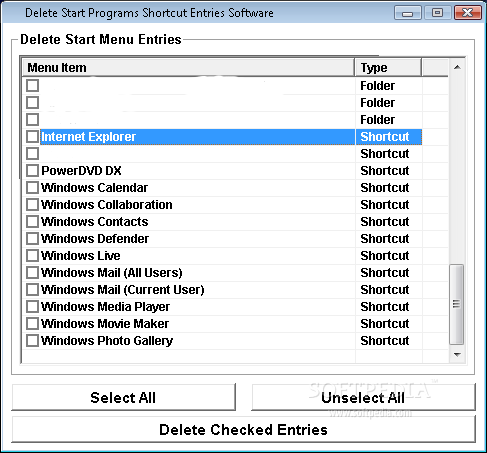Select the Windows Defender entry
This screenshot has height=453, width=487.
click(x=95, y=239)
